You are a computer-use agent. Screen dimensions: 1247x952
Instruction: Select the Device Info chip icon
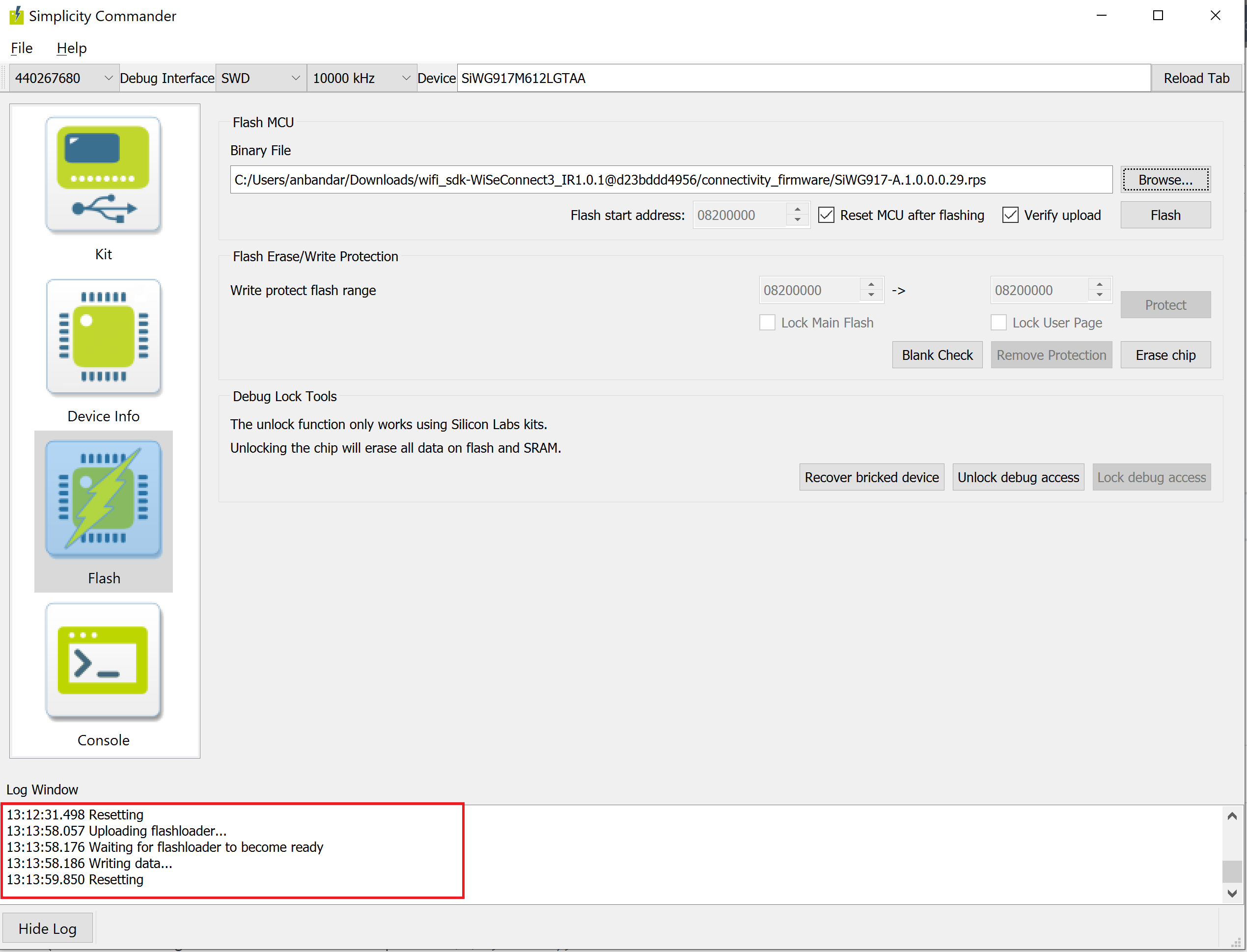(103, 337)
